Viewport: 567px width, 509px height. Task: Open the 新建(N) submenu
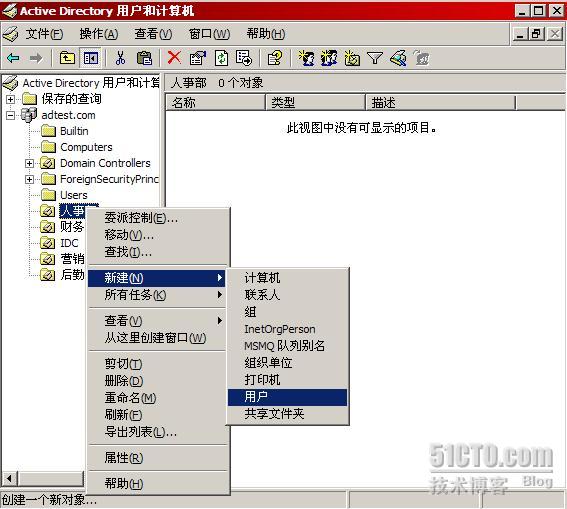coord(157,278)
